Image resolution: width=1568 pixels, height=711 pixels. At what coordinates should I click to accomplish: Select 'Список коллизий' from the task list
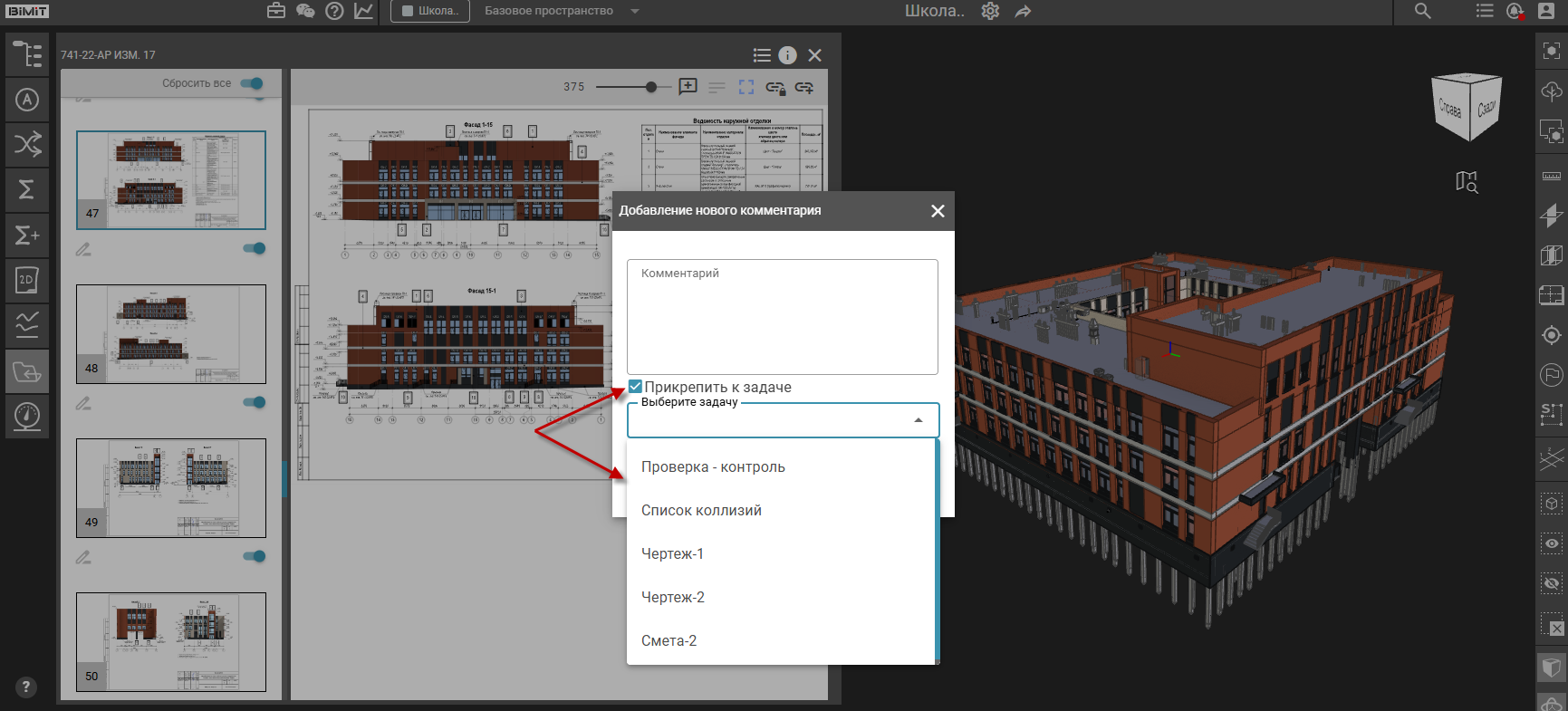click(x=781, y=511)
